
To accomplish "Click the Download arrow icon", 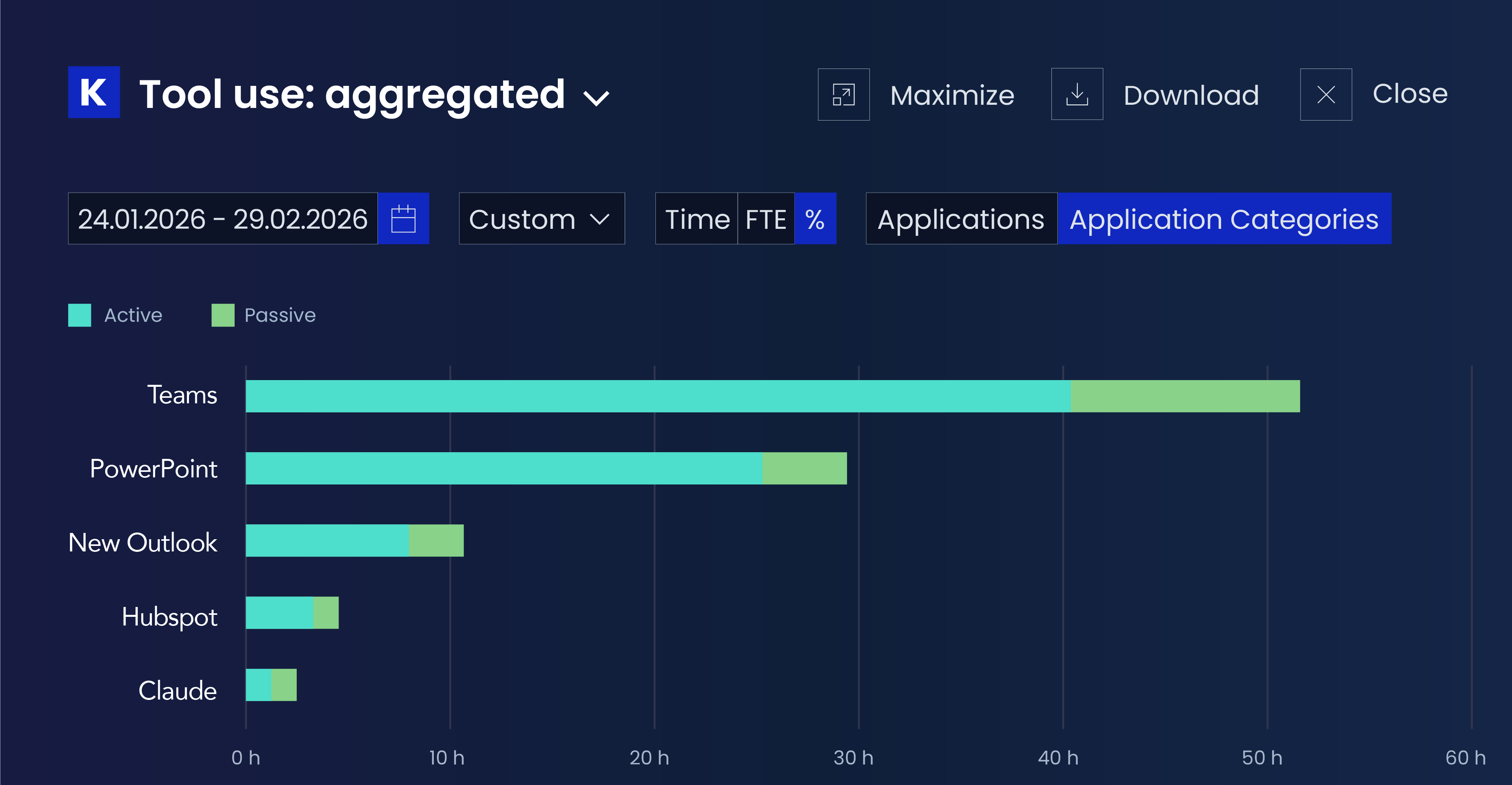I will point(1077,95).
